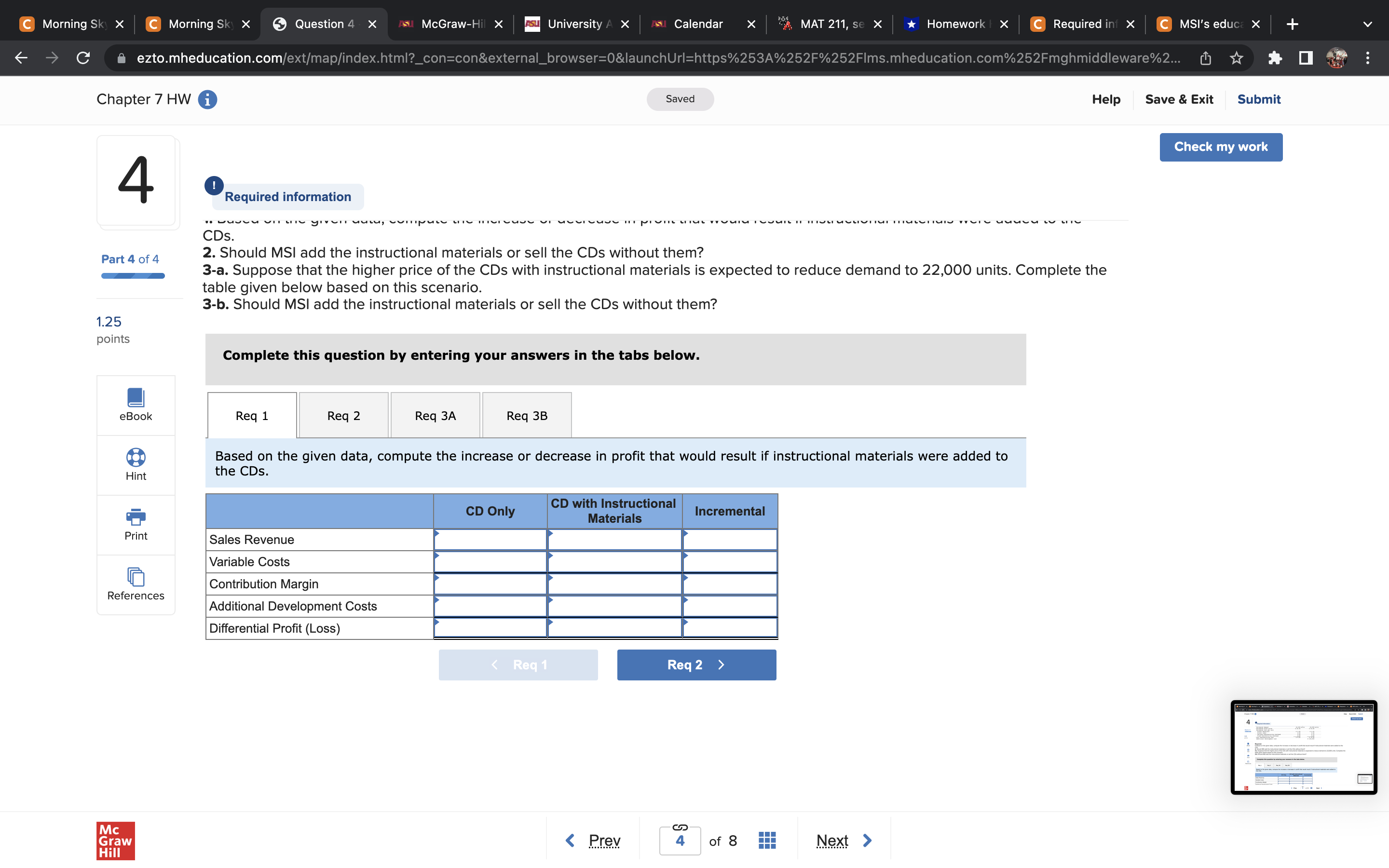Click the Part 4 progress bar

[132, 275]
